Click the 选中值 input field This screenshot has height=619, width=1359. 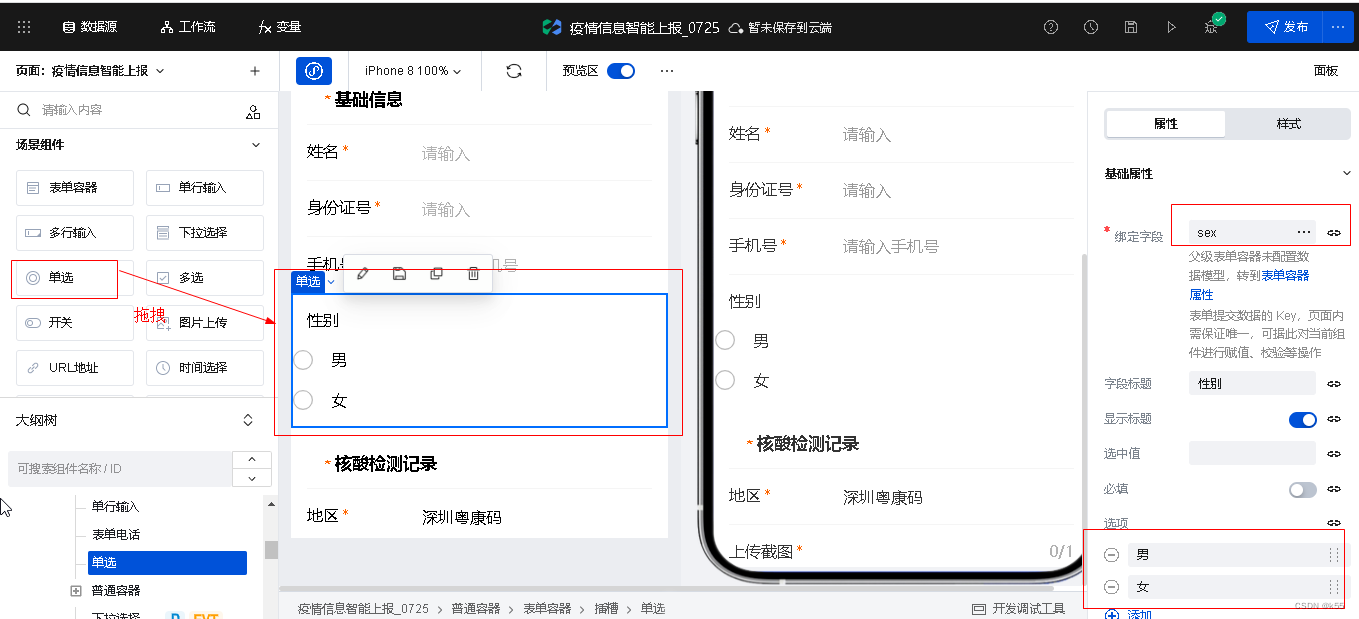click(1252, 453)
